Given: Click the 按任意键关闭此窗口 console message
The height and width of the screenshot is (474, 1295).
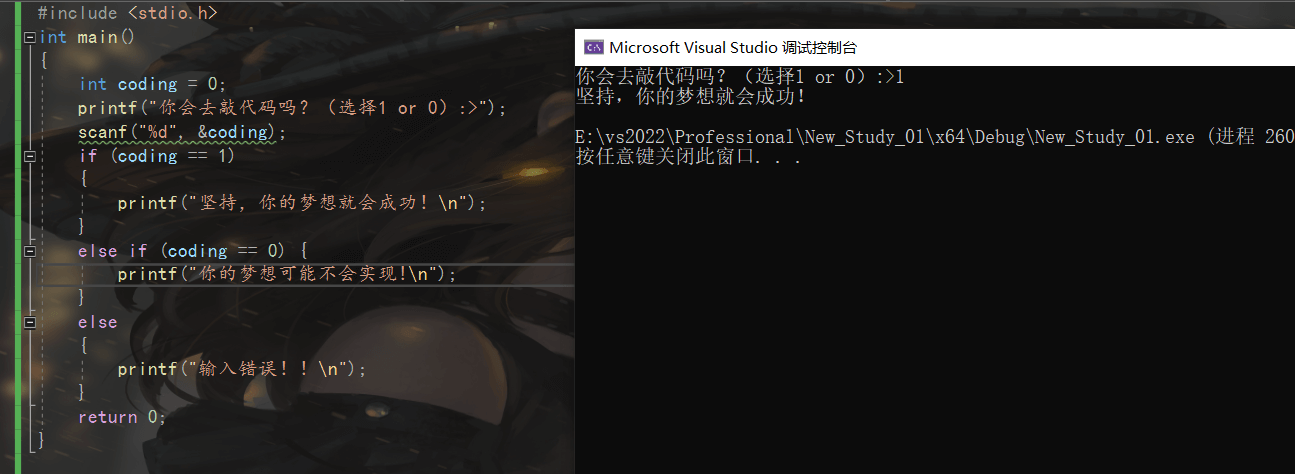Looking at the screenshot, I should (x=688, y=157).
